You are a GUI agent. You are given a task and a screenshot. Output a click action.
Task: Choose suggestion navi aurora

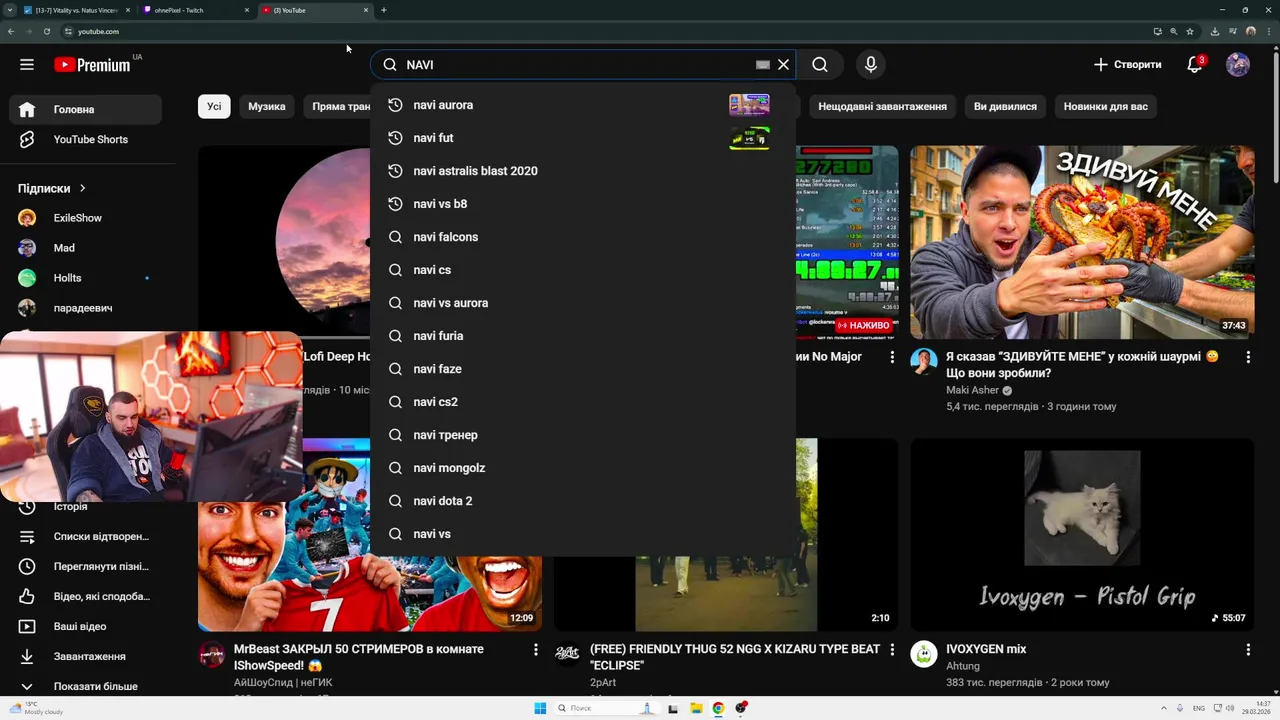click(583, 105)
